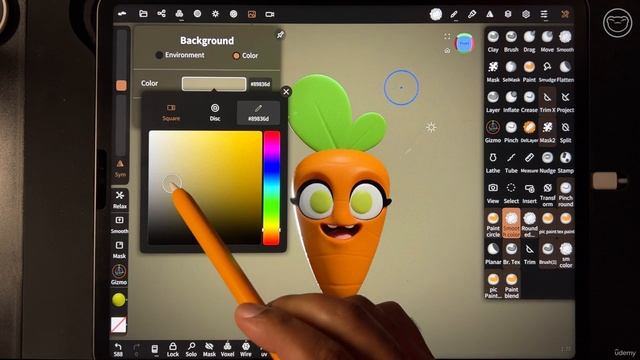Choose the Paint tool

point(529,72)
